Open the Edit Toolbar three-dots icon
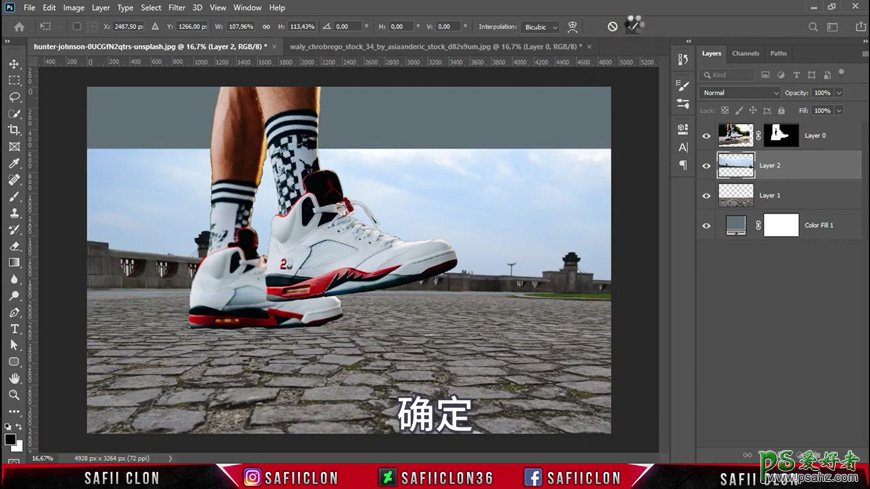Screen dimensions: 870x489 [x=14, y=412]
